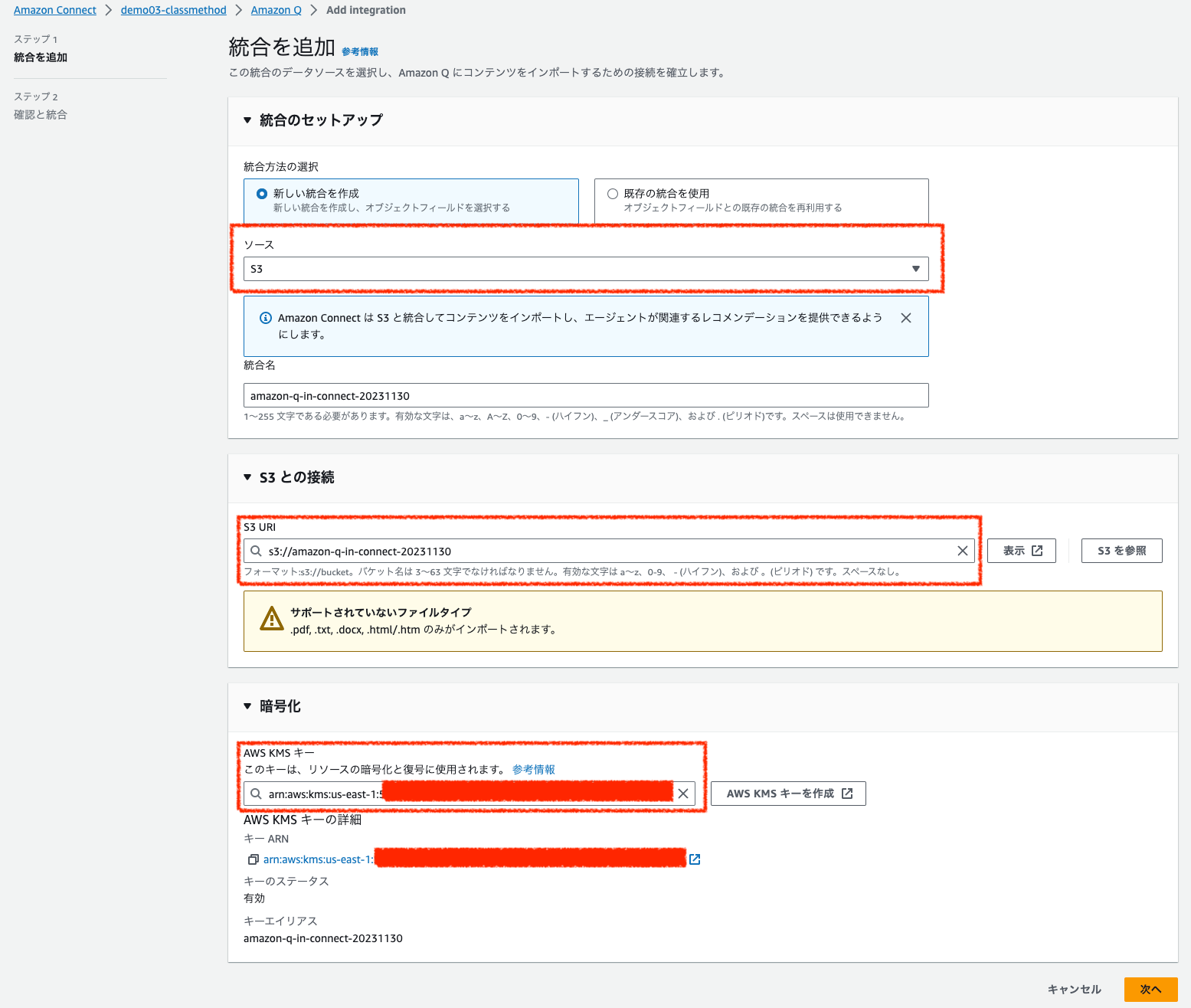The width and height of the screenshot is (1191, 1008).
Task: Clear the AWS KMS key field with X icon
Action: pyautogui.click(x=682, y=793)
